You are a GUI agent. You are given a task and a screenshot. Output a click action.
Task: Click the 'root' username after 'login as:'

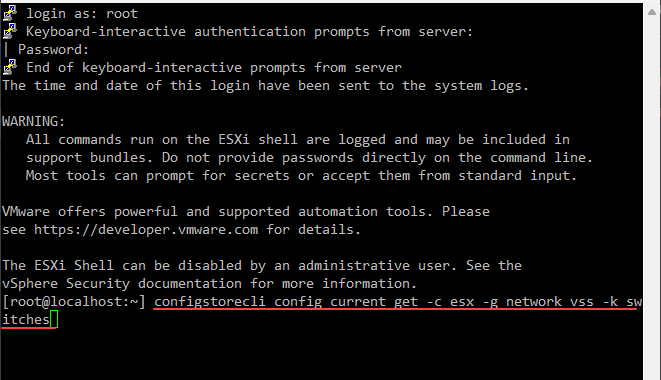click(122, 13)
